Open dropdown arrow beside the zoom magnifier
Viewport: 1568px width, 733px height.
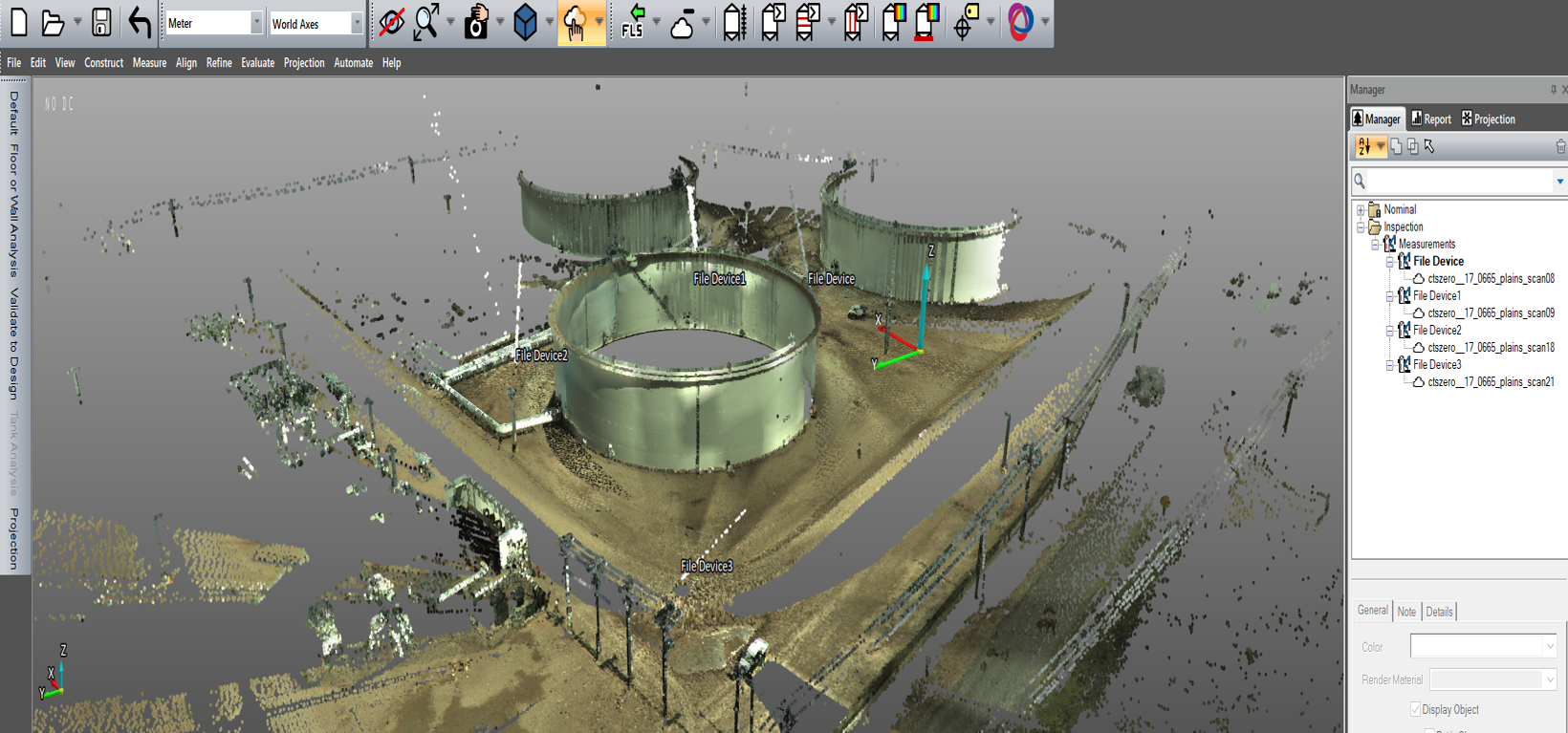coord(450,22)
